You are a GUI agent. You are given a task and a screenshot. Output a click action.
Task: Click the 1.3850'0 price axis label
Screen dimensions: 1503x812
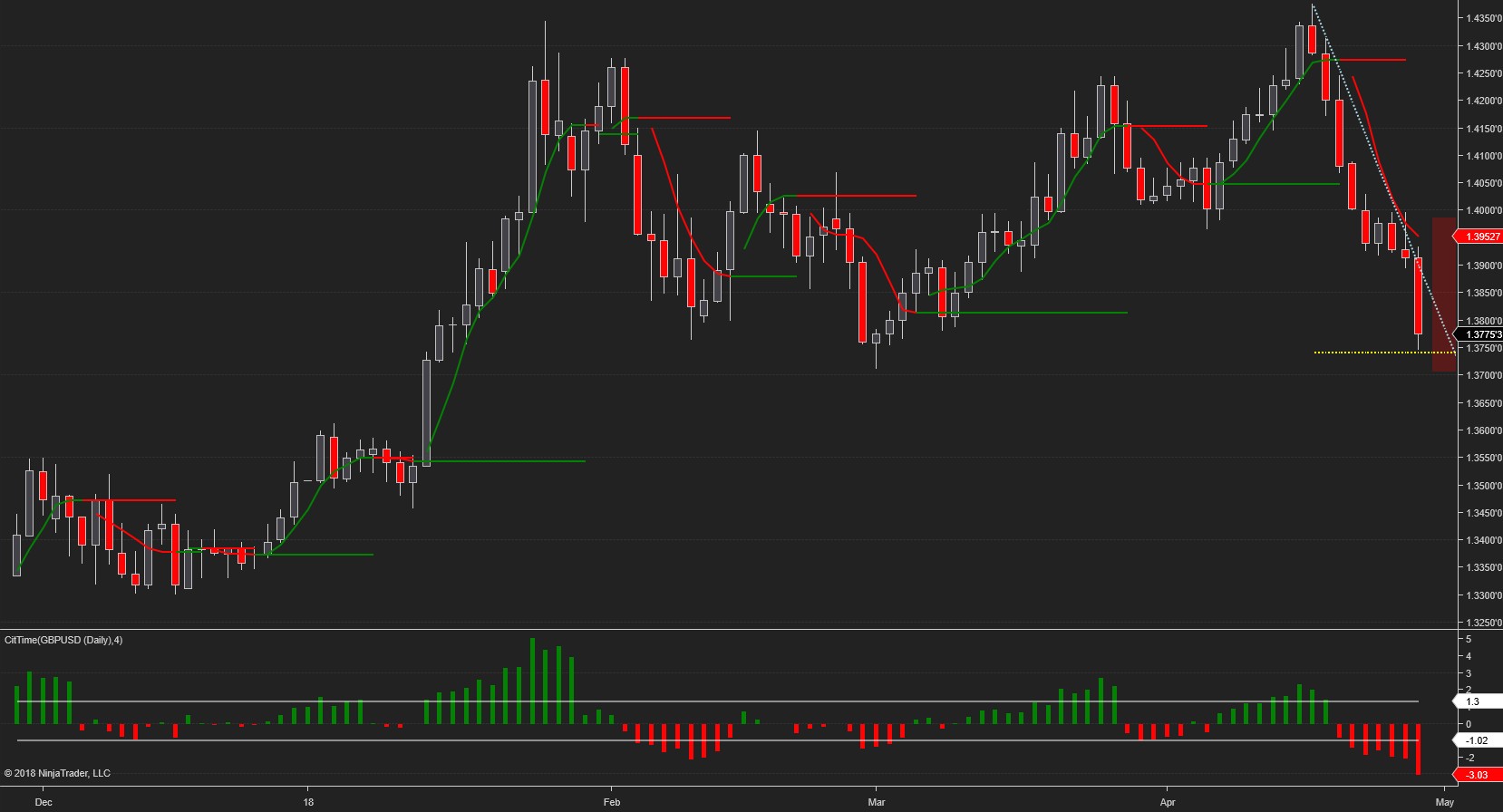pyautogui.click(x=1483, y=293)
